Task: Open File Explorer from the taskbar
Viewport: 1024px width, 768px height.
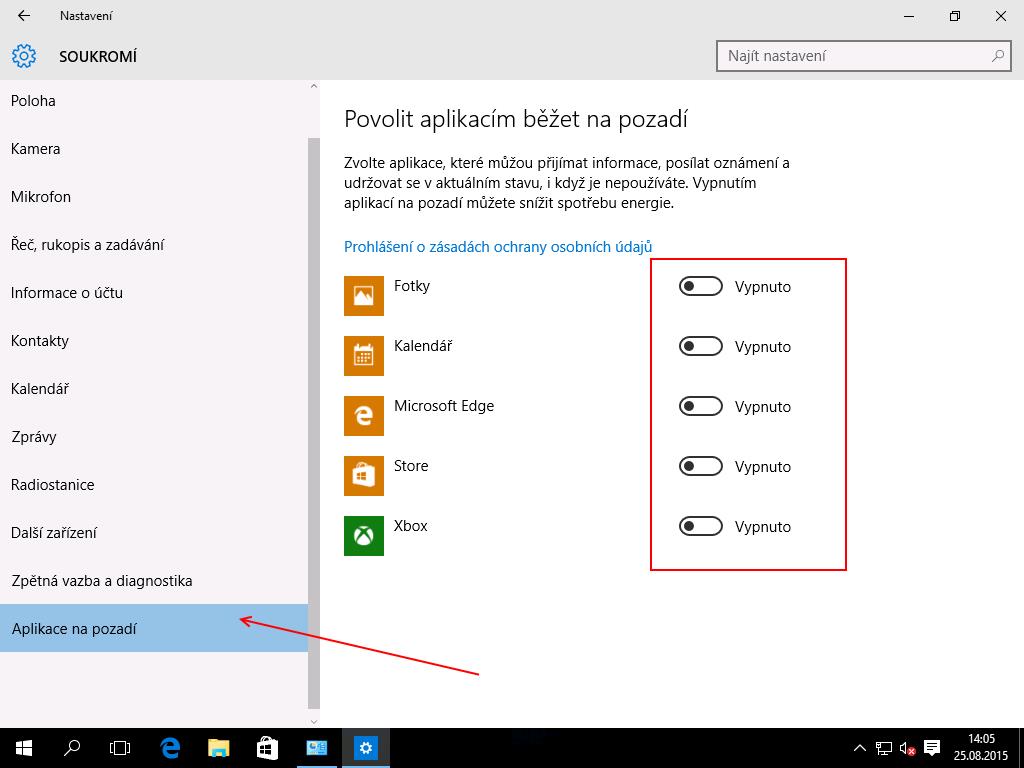Action: tap(218, 747)
